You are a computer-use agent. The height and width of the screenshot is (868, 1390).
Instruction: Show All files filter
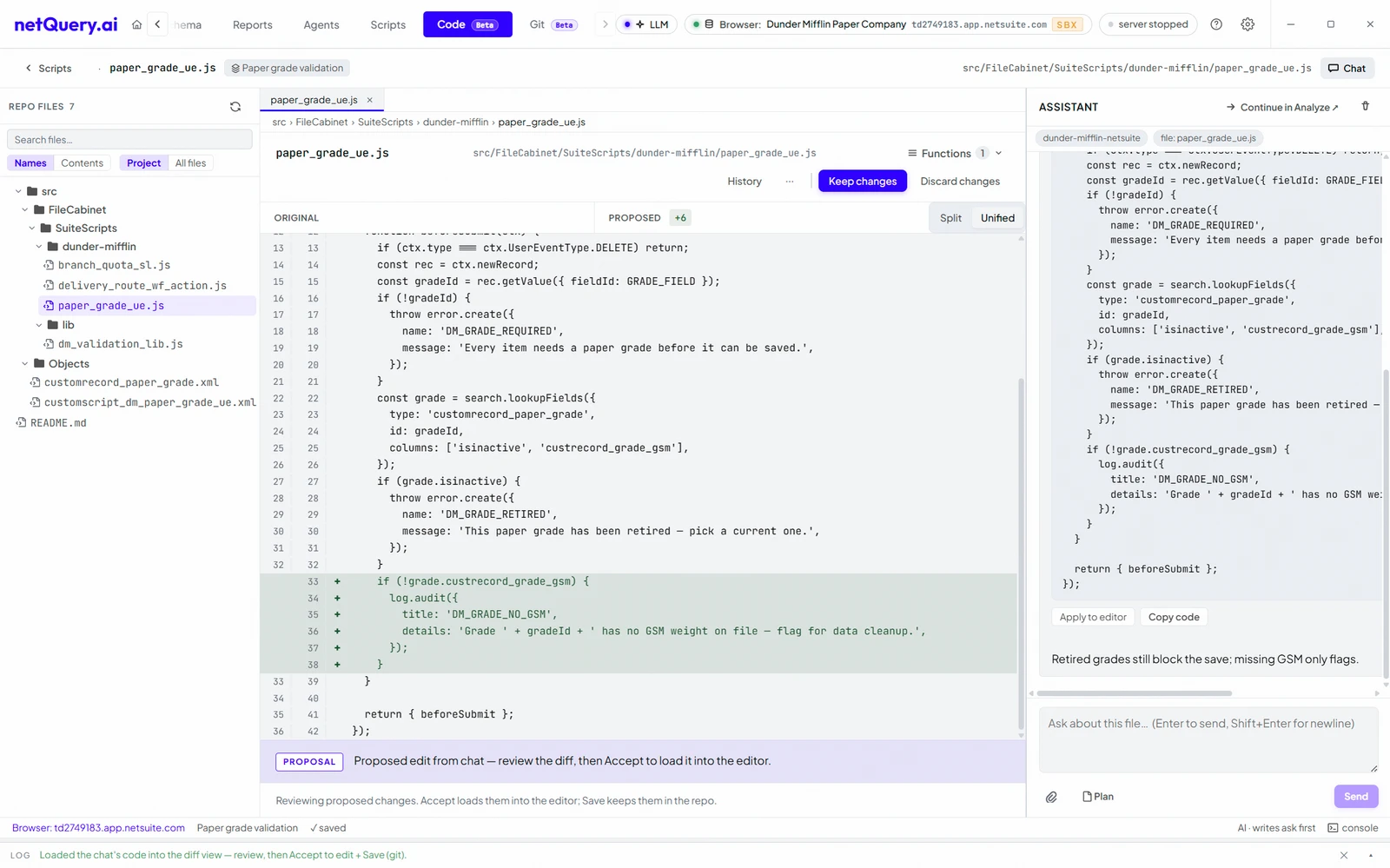[190, 163]
